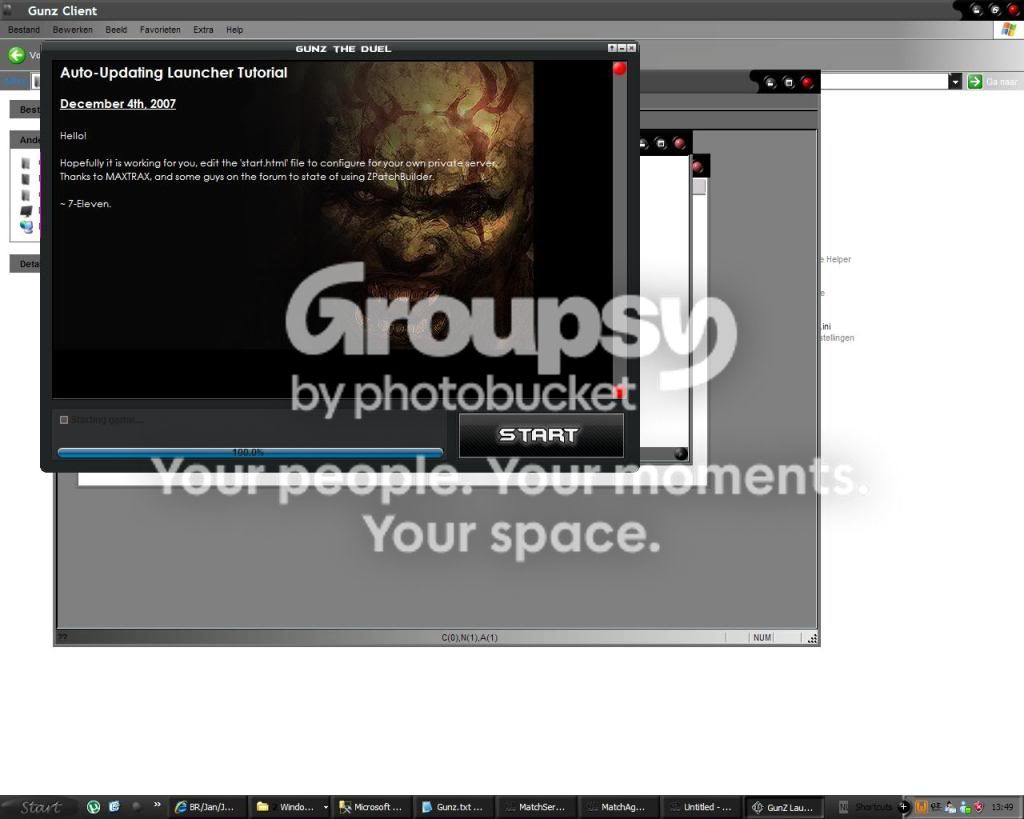The width and height of the screenshot is (1024, 819).
Task: Switch to the 'Untitled - ...' taskbar item
Action: (x=701, y=807)
